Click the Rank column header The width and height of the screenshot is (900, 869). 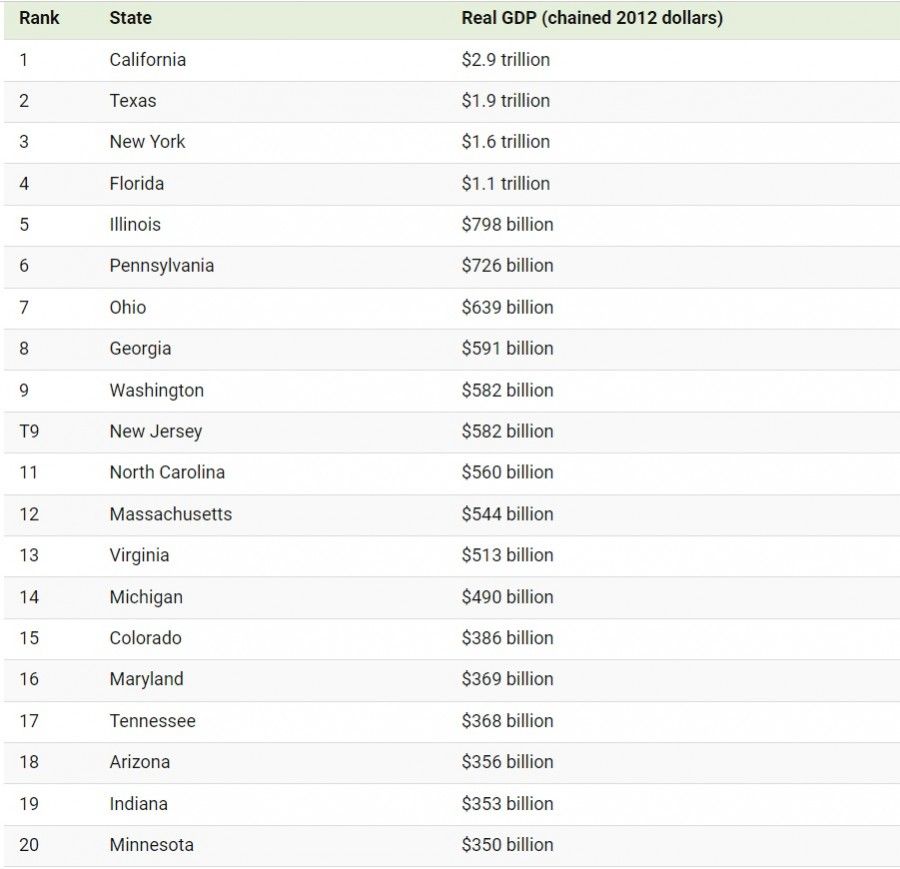click(39, 18)
